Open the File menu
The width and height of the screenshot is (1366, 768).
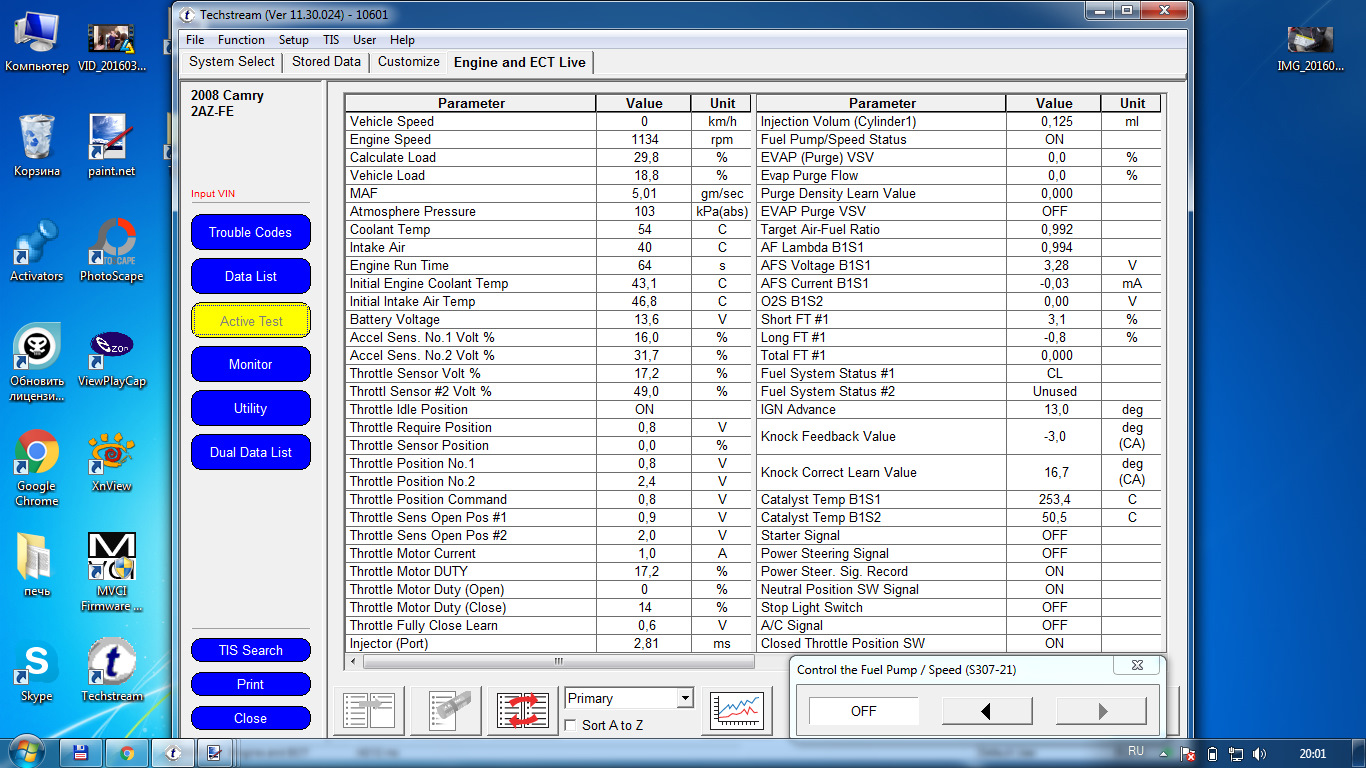(x=195, y=40)
